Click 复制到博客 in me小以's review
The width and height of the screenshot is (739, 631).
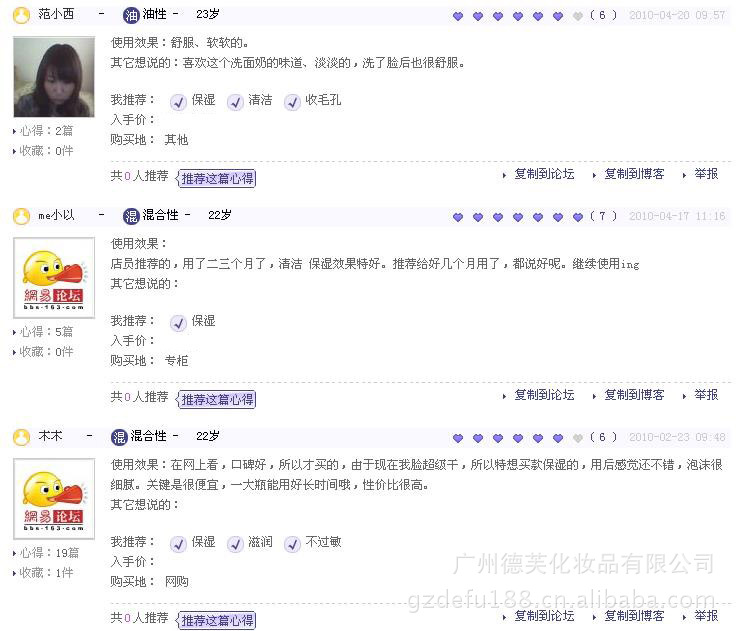[x=634, y=395]
